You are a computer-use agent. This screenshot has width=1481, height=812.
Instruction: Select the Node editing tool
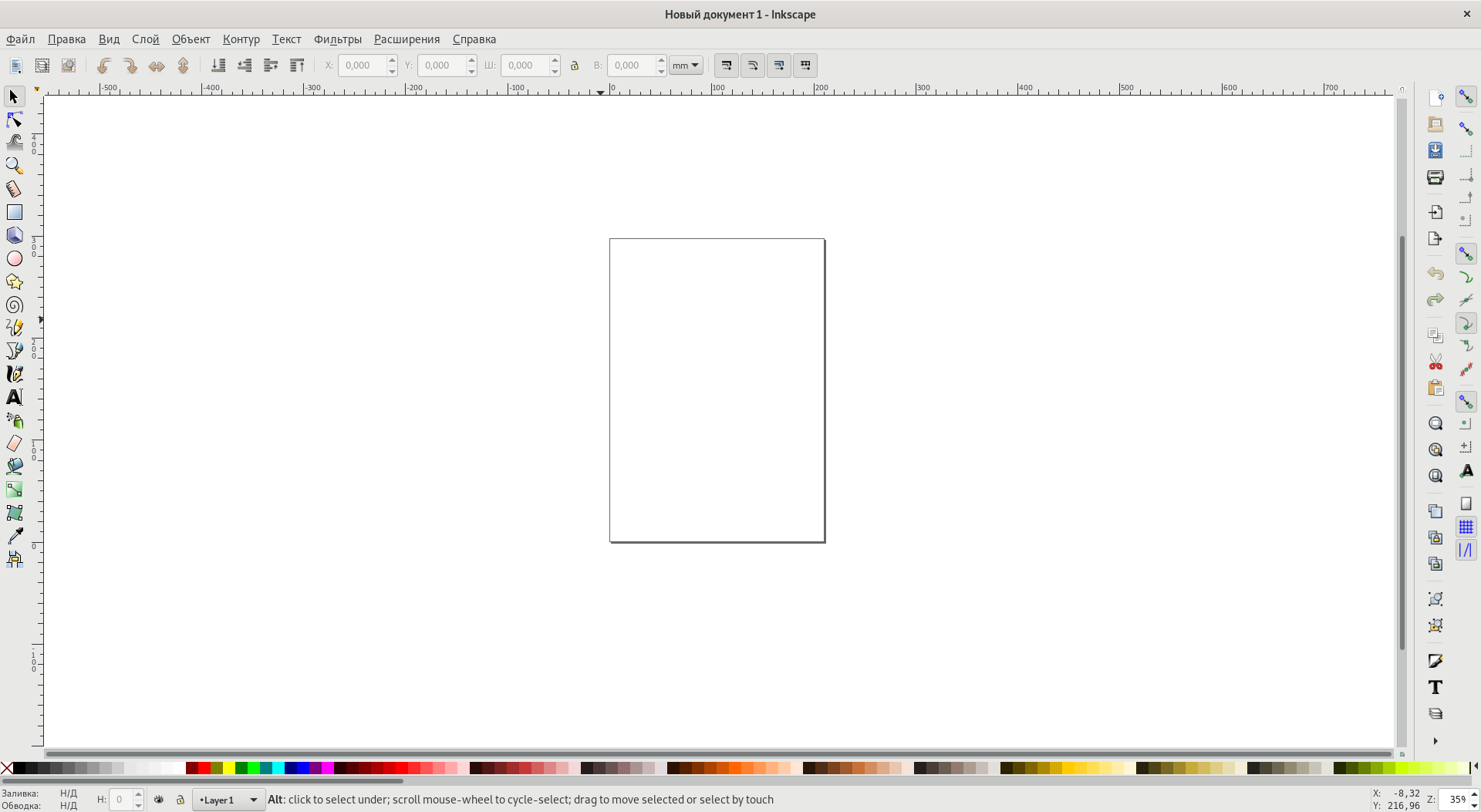point(14,120)
